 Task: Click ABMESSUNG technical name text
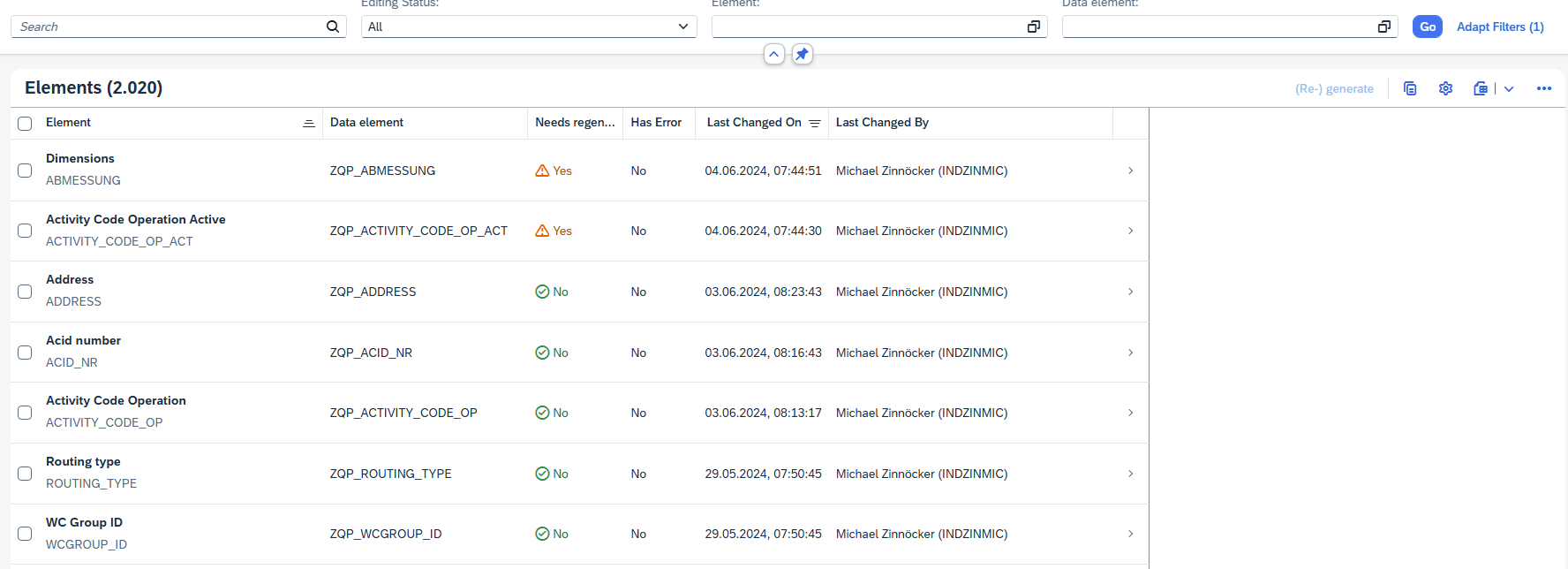coord(83,180)
